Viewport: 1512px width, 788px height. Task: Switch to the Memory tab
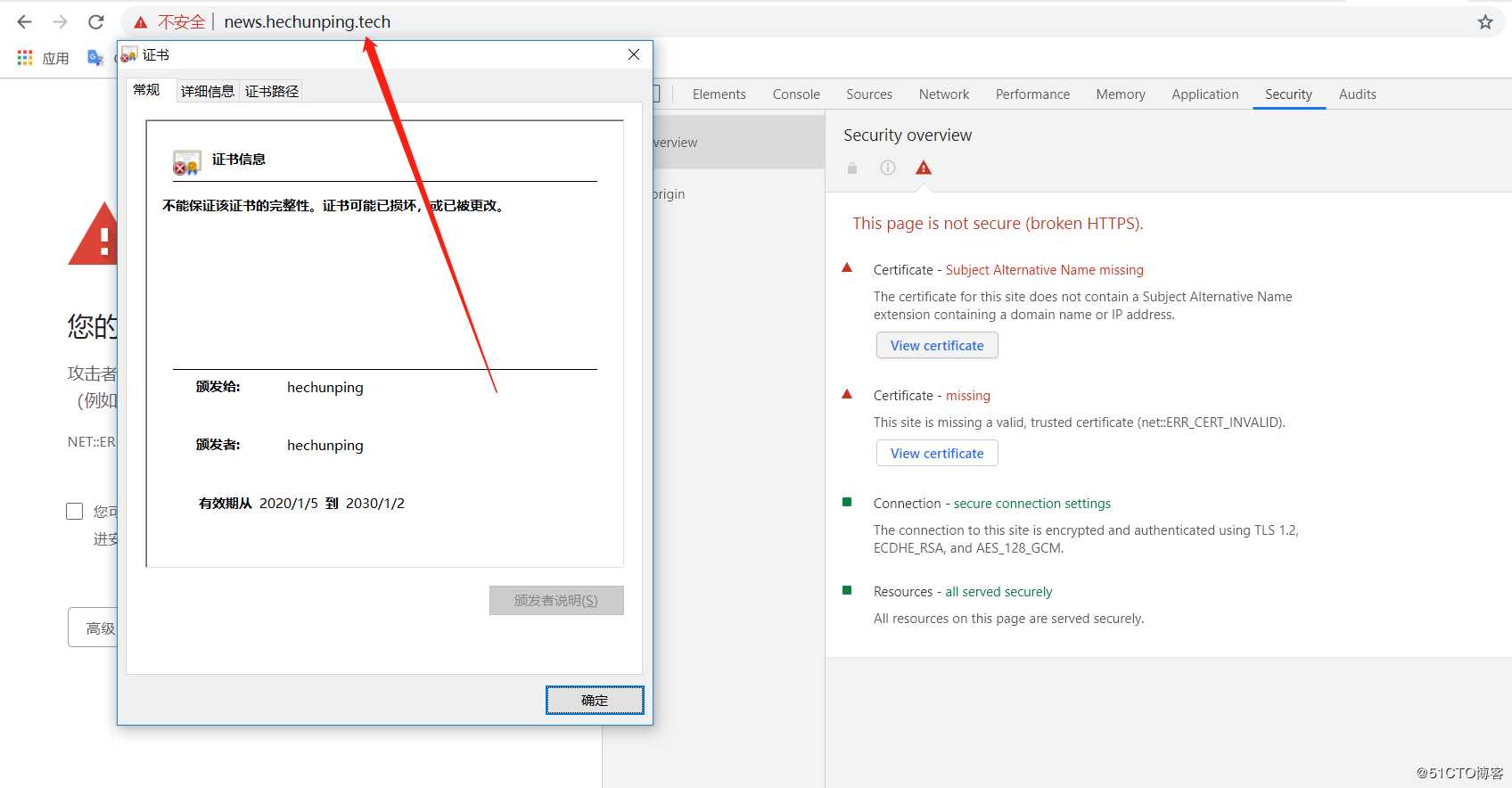[x=1121, y=94]
